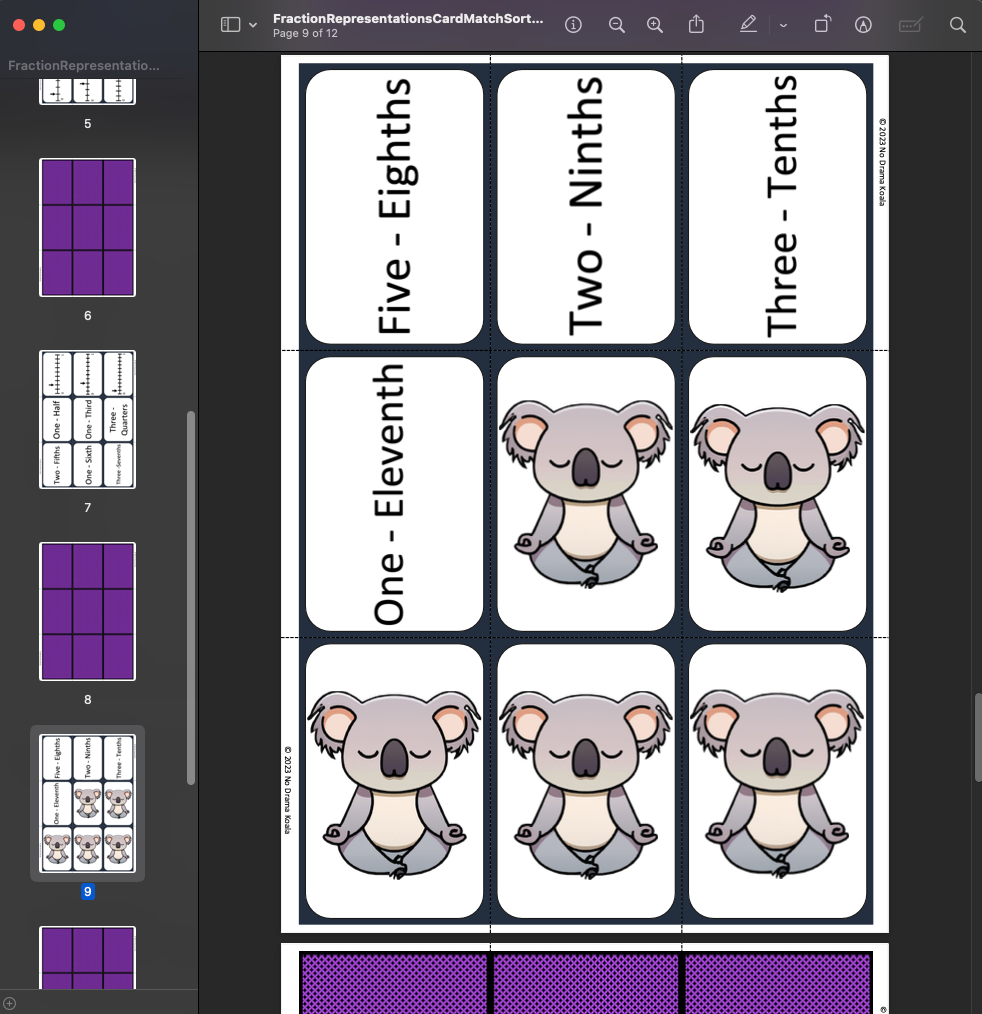This screenshot has width=982, height=1014.
Task: Click the FractionRepresentations window title
Action: [408, 19]
